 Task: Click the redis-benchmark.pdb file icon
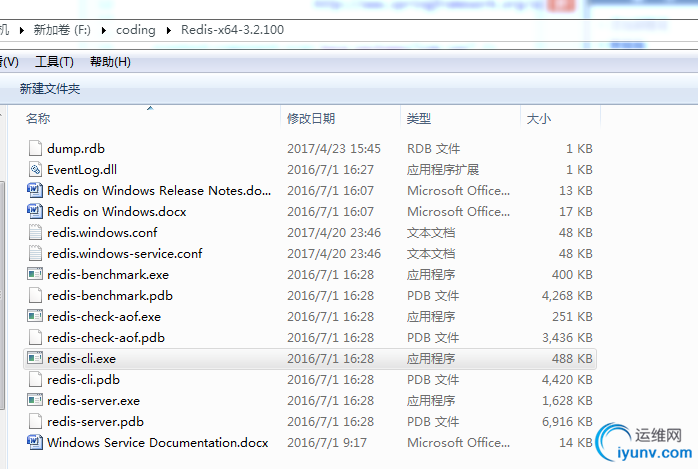(x=35, y=295)
